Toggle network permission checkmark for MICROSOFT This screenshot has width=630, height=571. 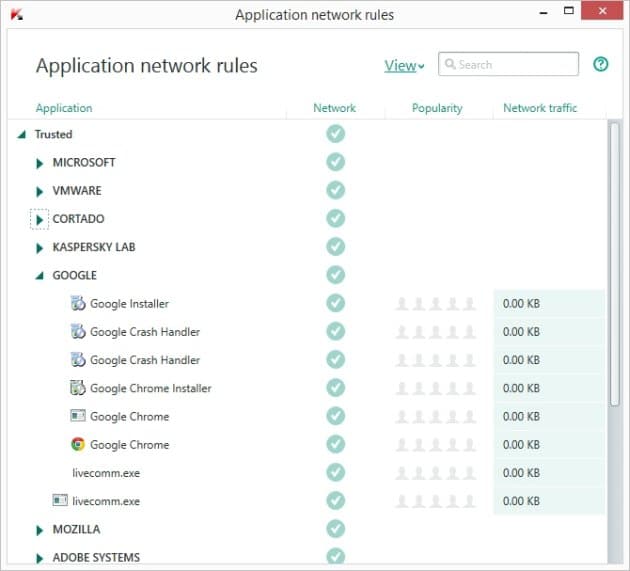click(x=335, y=162)
